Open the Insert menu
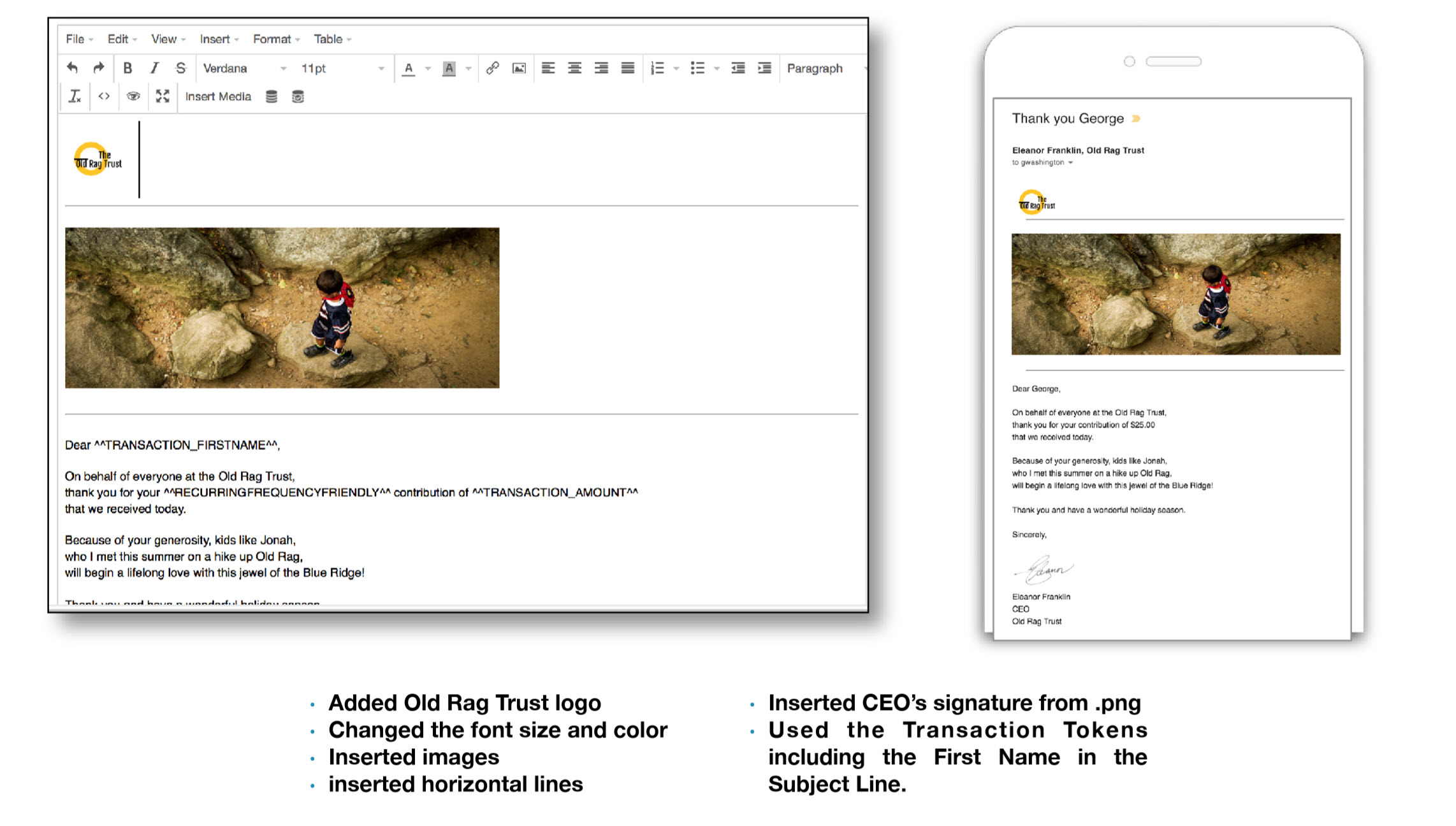 pyautogui.click(x=219, y=39)
